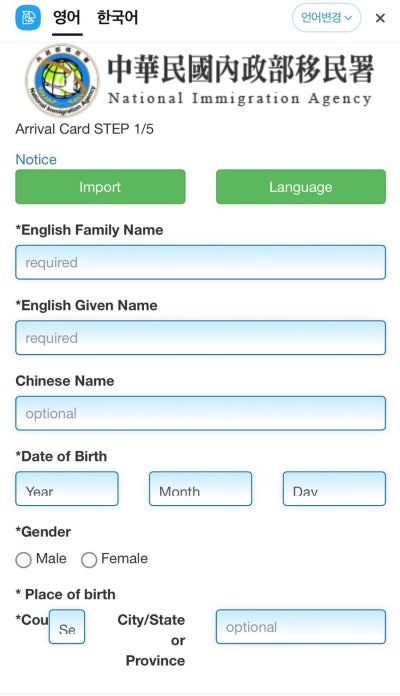Open the Country of birth select box
Screen dimensions: 400x696
[67, 627]
